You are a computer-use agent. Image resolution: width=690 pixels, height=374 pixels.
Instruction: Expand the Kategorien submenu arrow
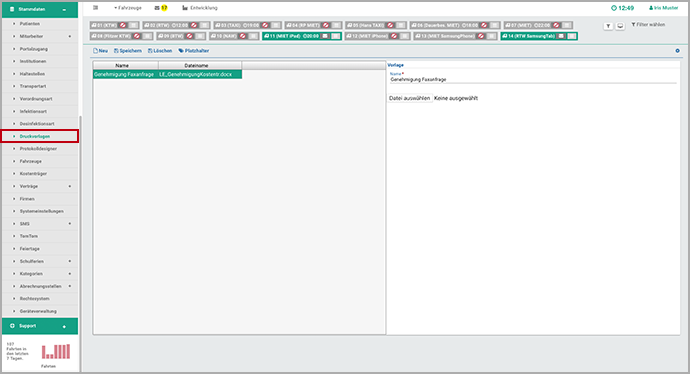pos(70,274)
